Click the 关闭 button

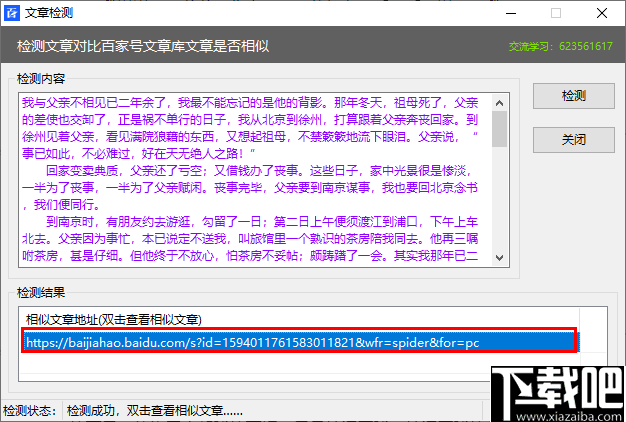click(573, 140)
